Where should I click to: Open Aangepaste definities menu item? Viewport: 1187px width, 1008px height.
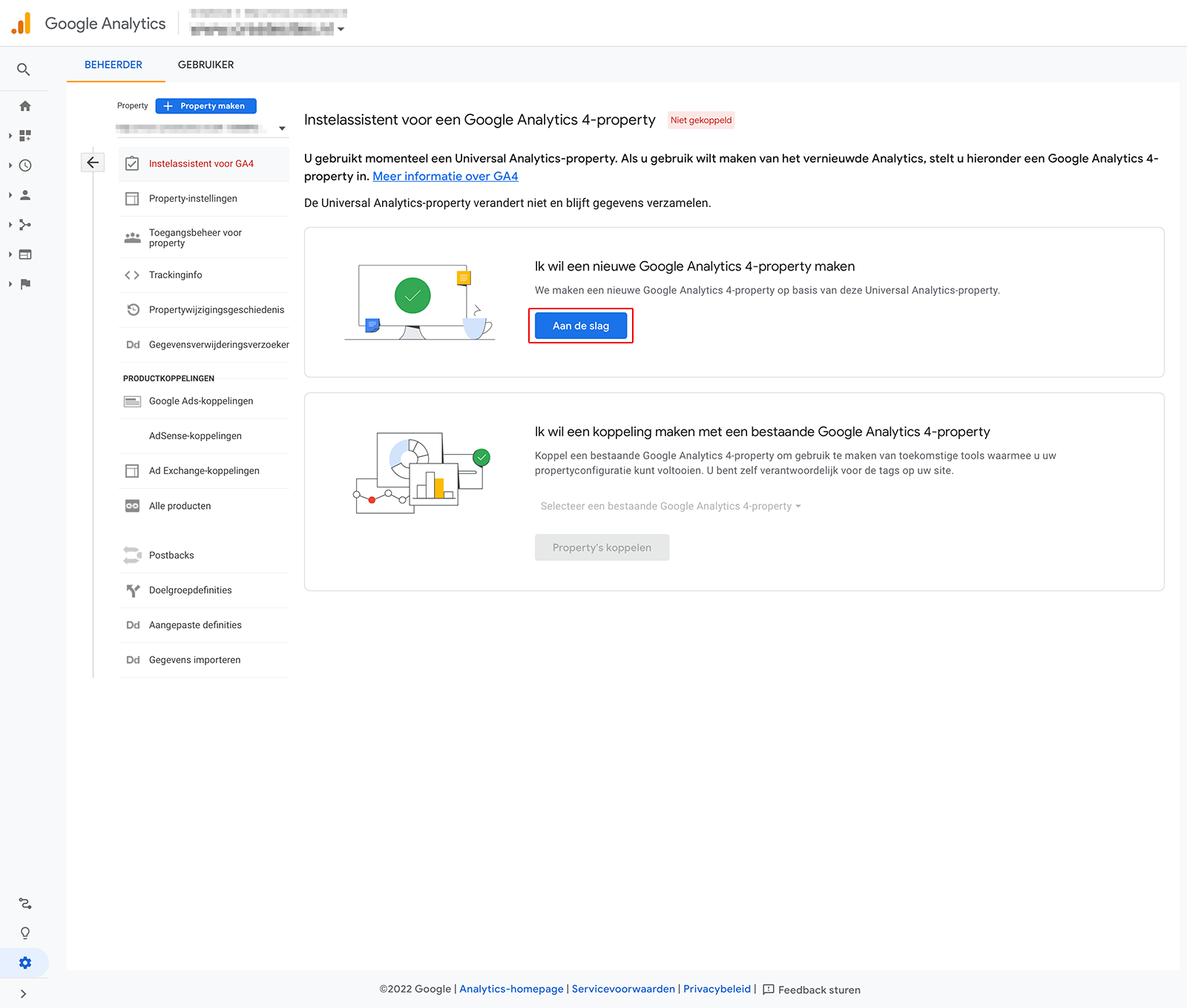point(204,625)
